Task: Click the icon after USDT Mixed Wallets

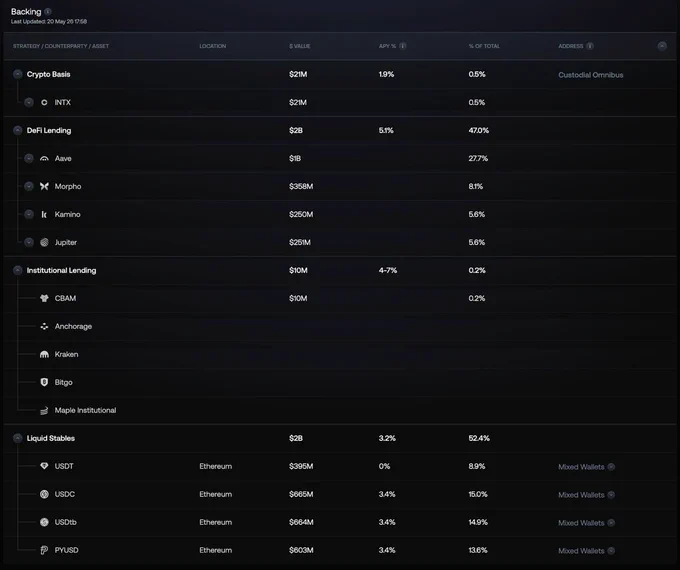Action: pos(611,467)
